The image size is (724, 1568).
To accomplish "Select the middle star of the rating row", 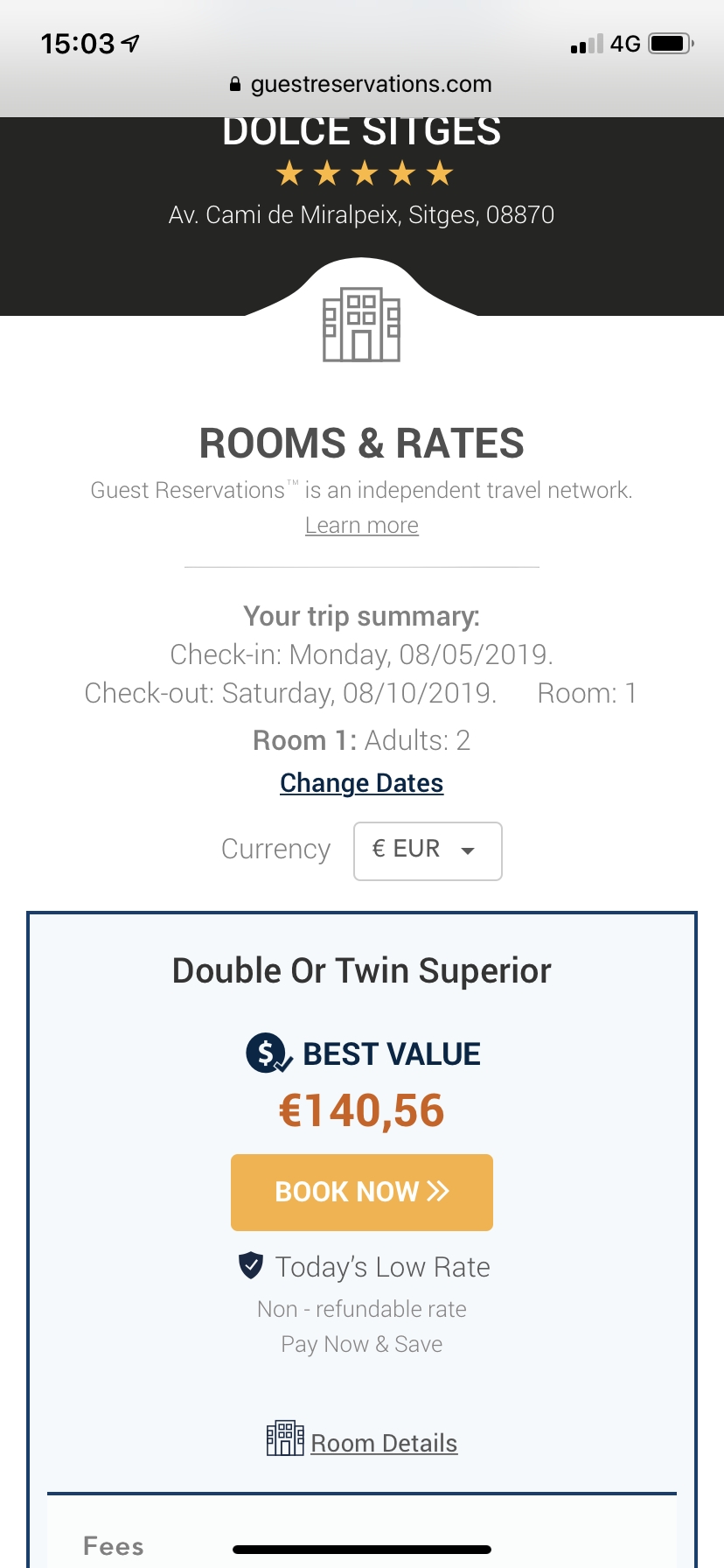I will pyautogui.click(x=363, y=172).
